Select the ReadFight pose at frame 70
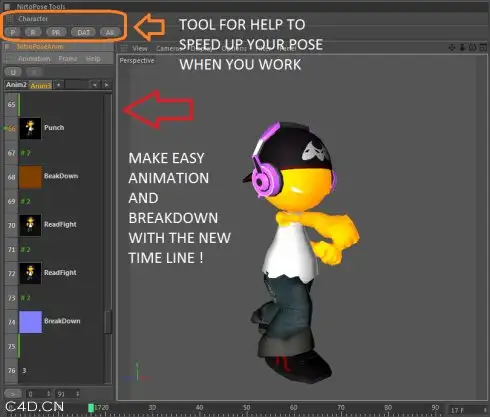 (x=30, y=225)
